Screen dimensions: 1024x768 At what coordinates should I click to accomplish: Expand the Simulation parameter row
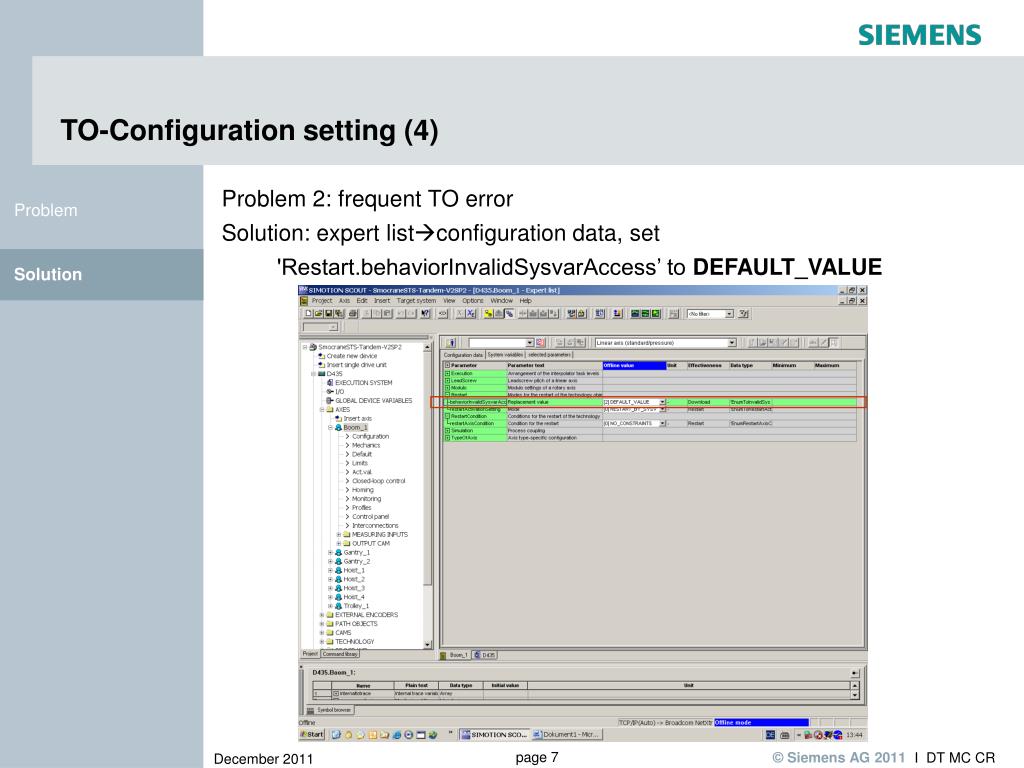coord(447,431)
